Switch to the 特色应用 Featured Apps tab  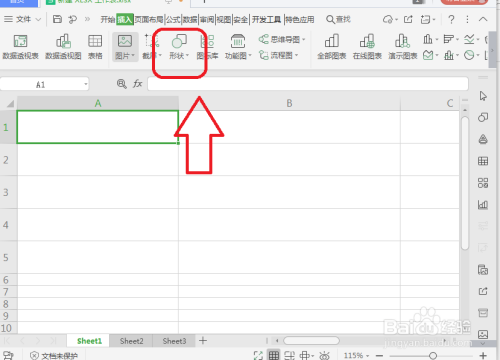pyautogui.click(x=300, y=19)
